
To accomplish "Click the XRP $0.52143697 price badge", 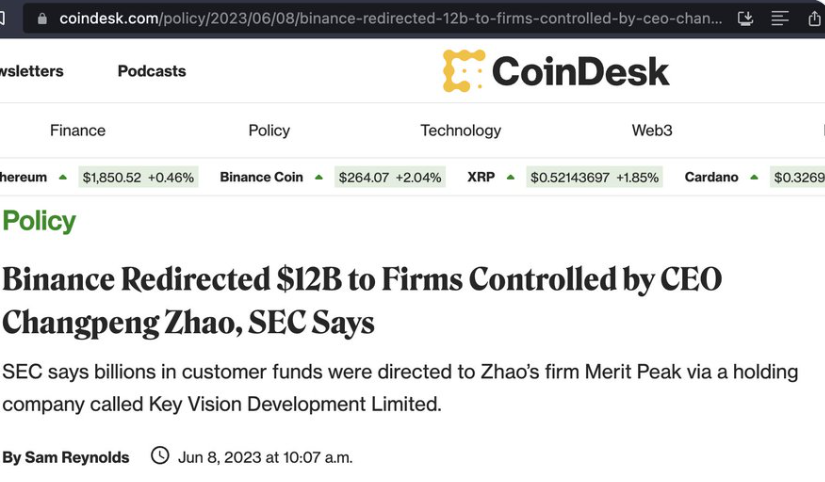I will click(x=594, y=177).
